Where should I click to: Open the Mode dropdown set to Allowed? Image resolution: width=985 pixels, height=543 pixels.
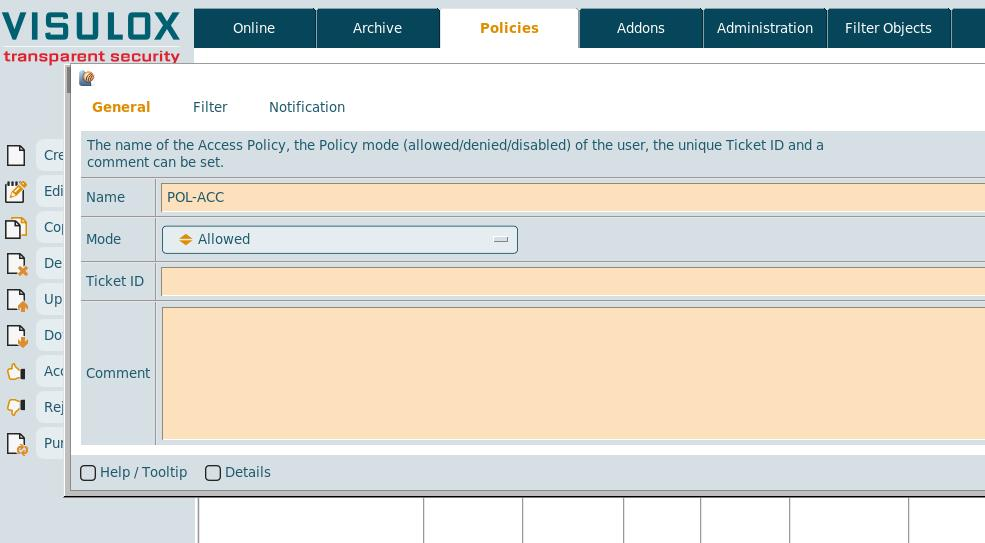[340, 240]
